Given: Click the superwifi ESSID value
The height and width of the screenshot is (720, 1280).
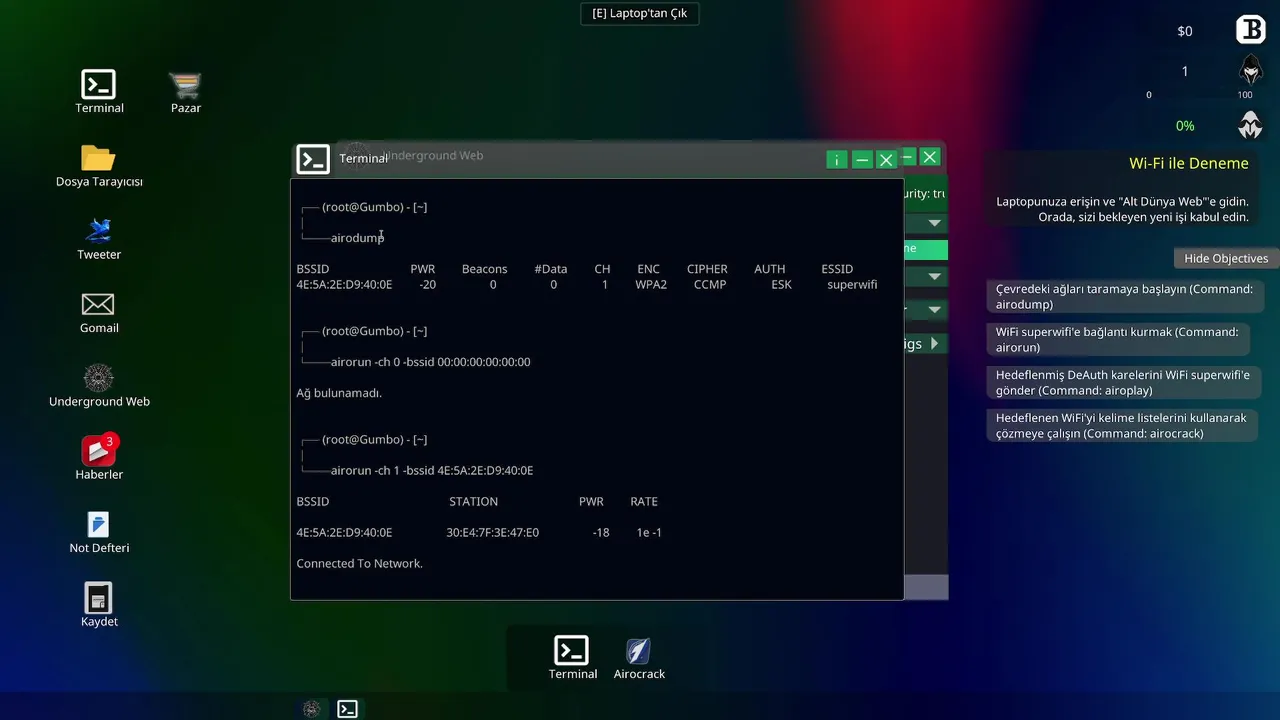Looking at the screenshot, I should (852, 284).
